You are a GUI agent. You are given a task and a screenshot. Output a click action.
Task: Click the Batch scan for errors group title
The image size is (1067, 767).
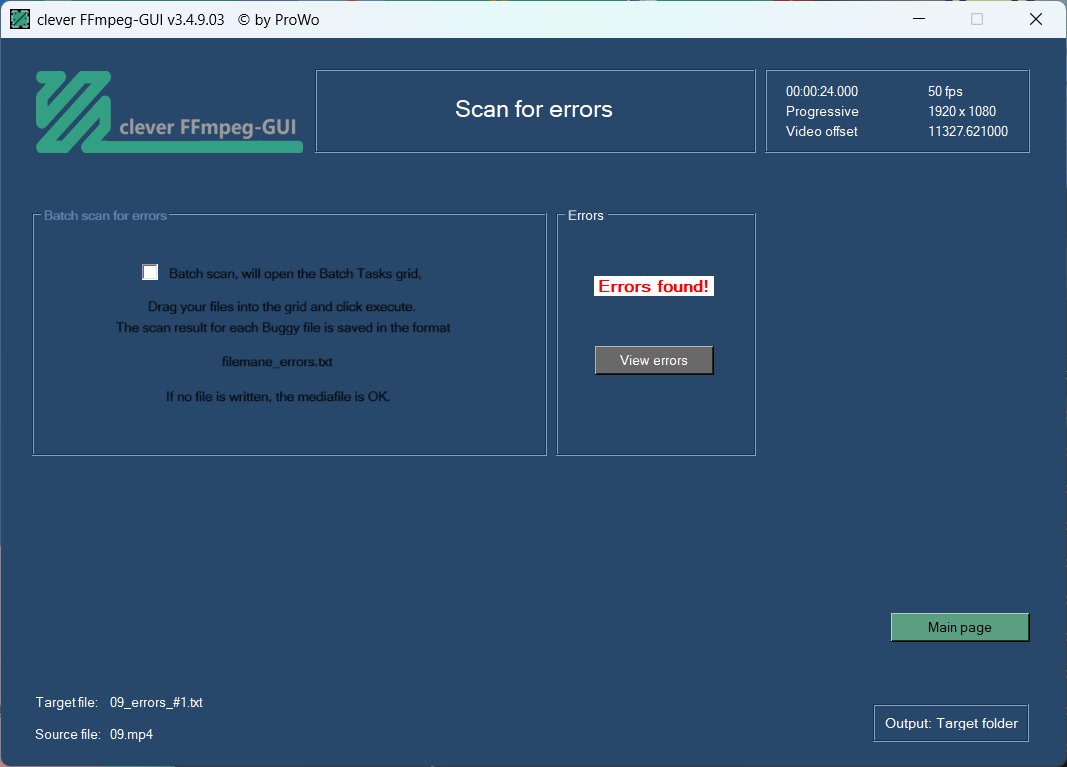pos(105,215)
